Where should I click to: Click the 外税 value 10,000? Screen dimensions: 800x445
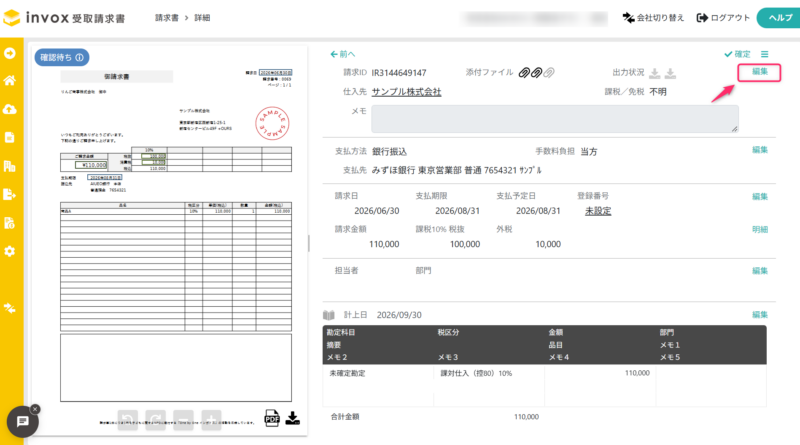click(548, 244)
